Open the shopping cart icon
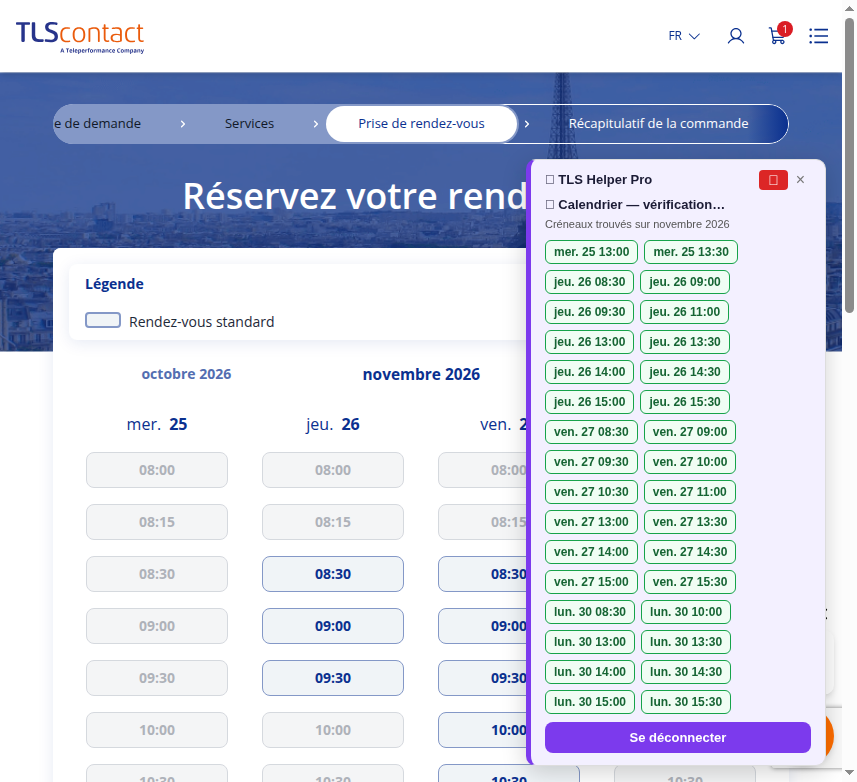The height and width of the screenshot is (782, 857). tap(778, 34)
